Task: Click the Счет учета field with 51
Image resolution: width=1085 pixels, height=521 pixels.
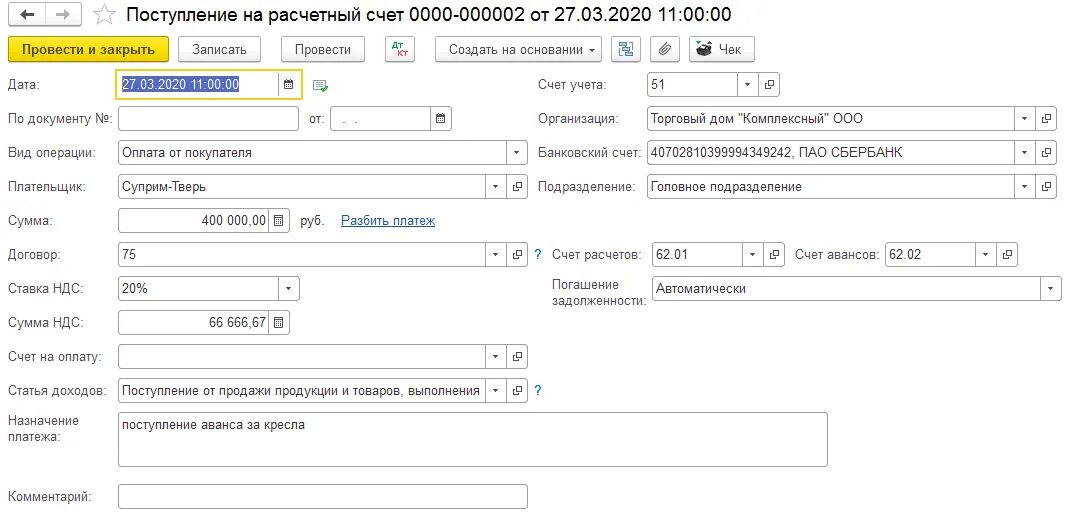Action: click(x=693, y=85)
